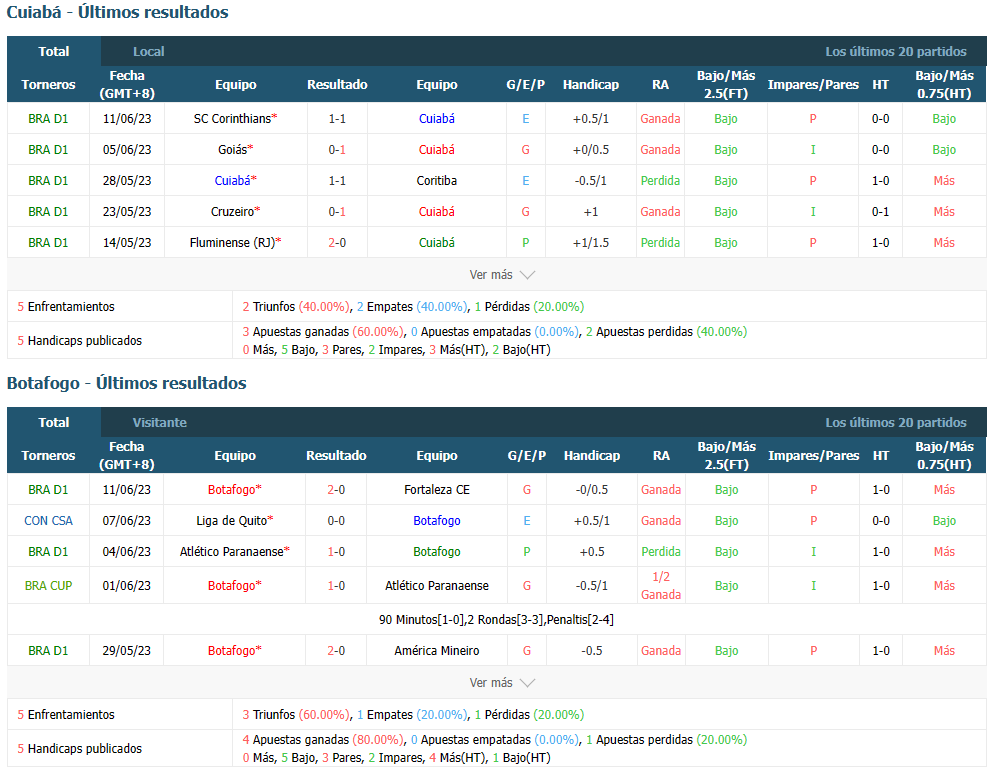Open 'Los últimos 20 partidos' in Cuiabá table
This screenshot has width=994, height=773.
tap(896, 51)
